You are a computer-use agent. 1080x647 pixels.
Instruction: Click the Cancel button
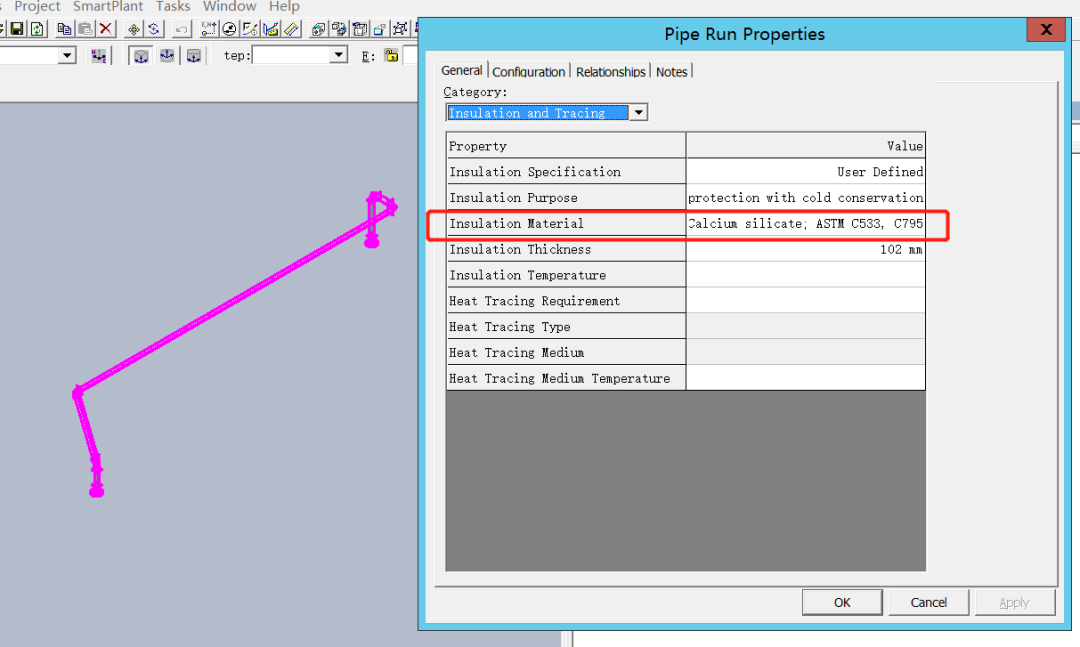tap(928, 602)
